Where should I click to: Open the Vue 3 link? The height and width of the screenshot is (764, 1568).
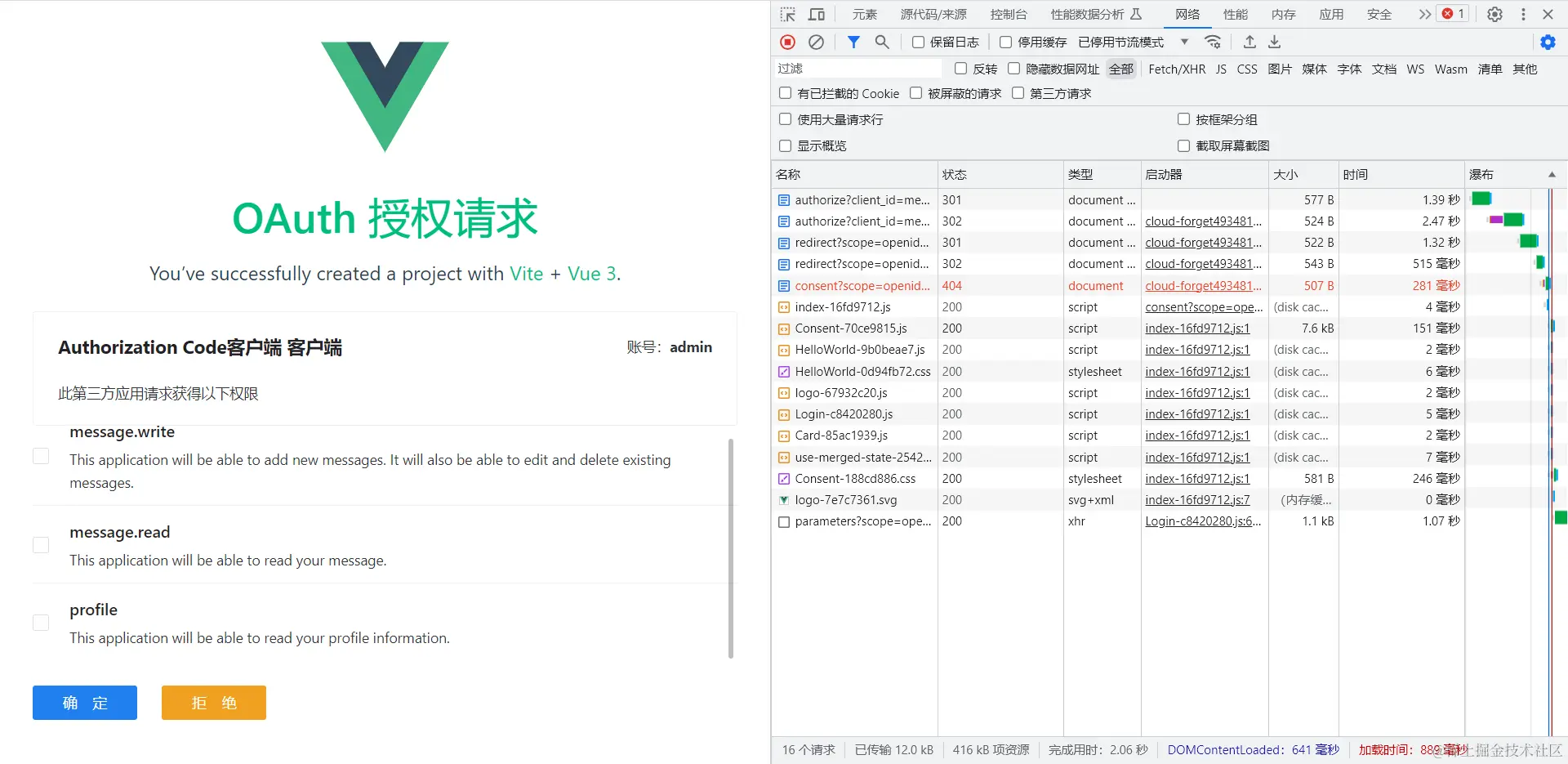[592, 274]
